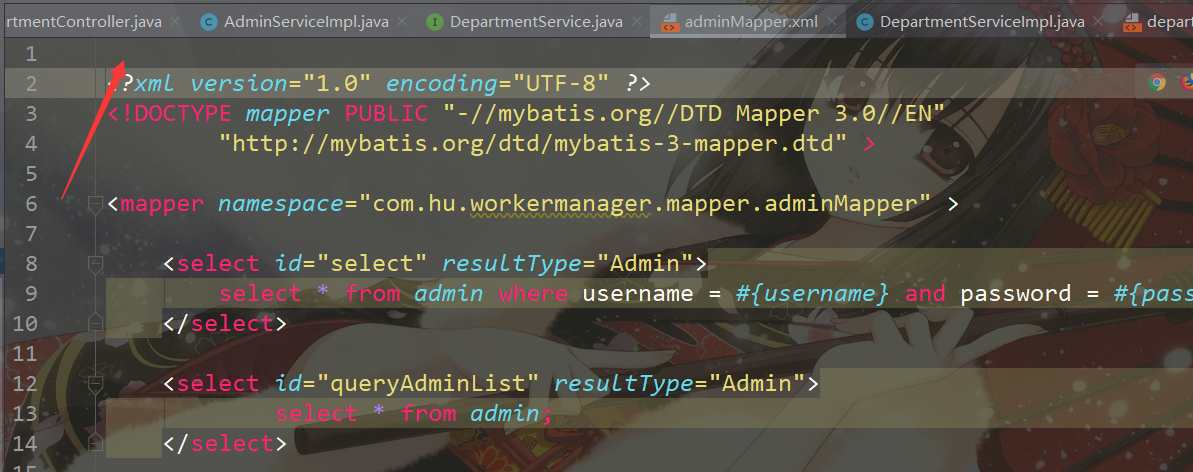The image size is (1193, 472).
Task: Fold at closing select tag on line 14
Action: pyautogui.click(x=95, y=443)
